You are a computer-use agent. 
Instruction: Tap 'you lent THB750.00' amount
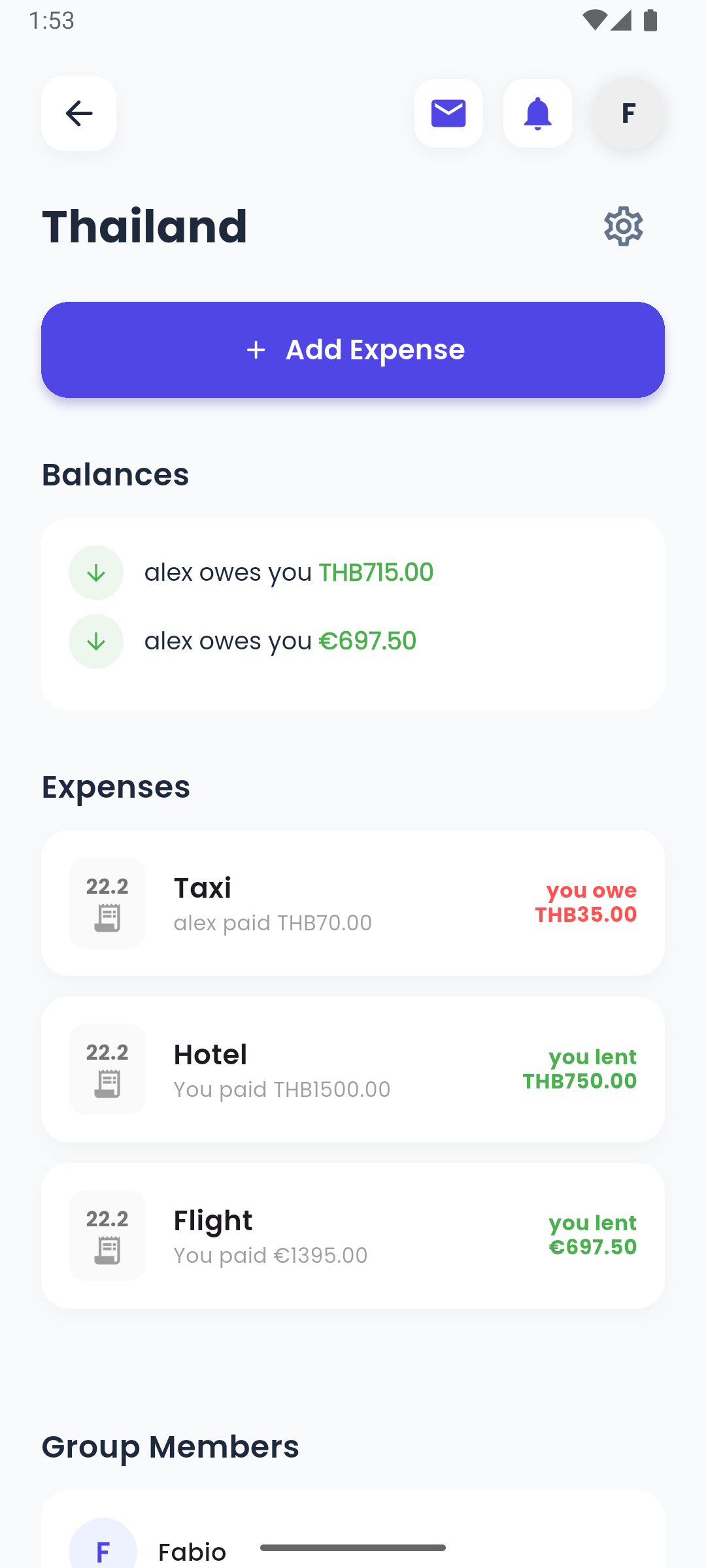click(x=580, y=1069)
